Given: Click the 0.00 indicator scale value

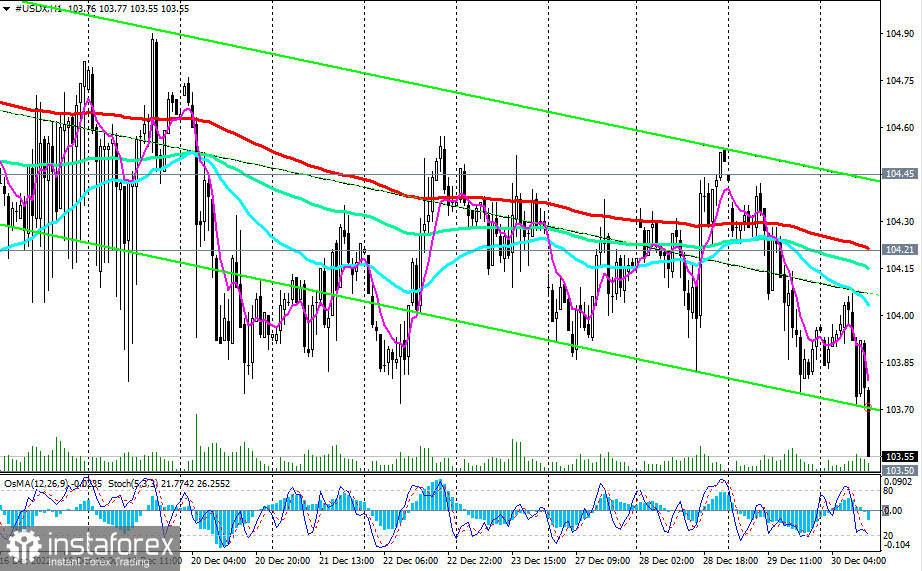Looking at the screenshot, I should pos(894,511).
